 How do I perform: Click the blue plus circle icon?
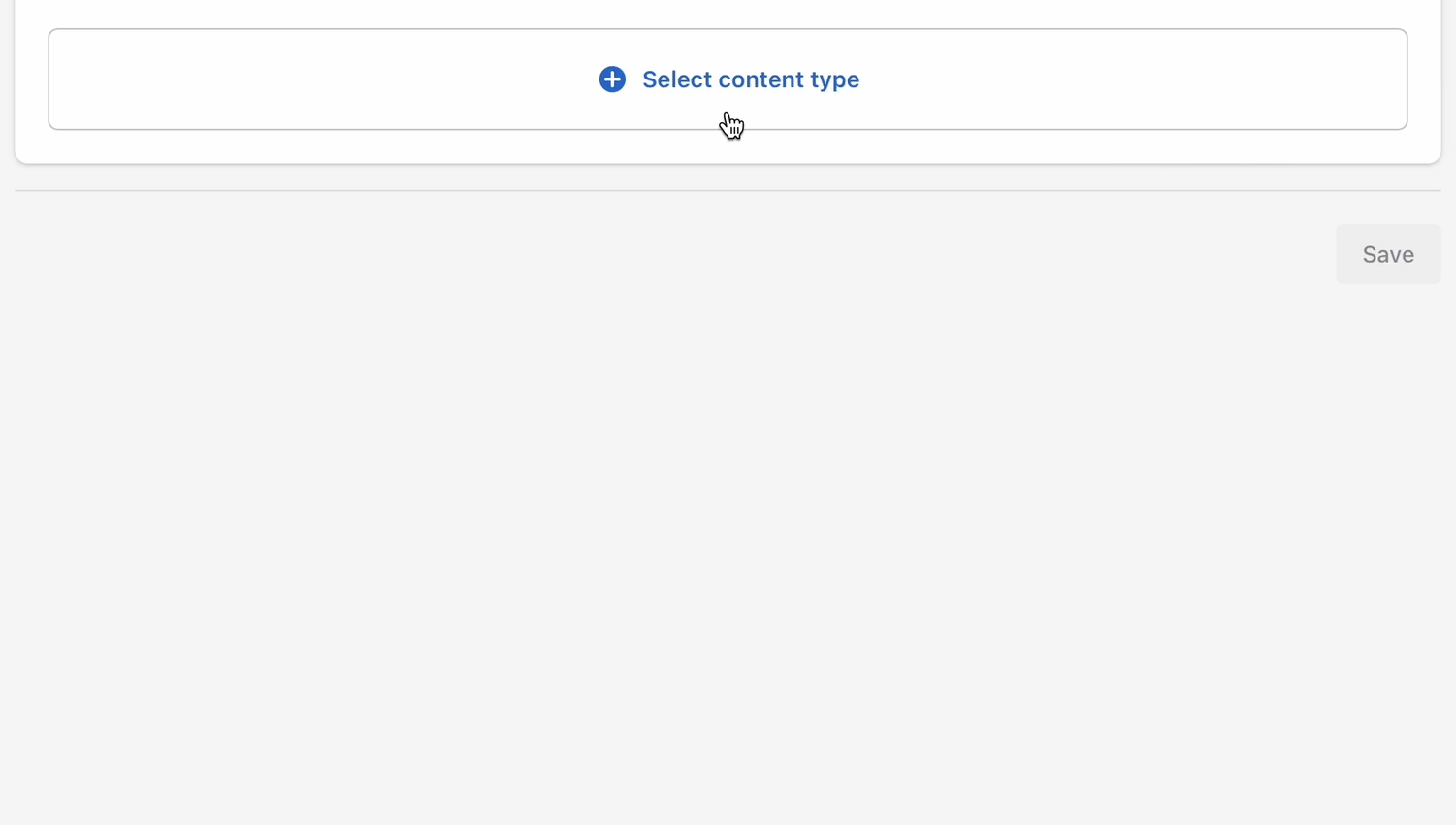tap(612, 79)
